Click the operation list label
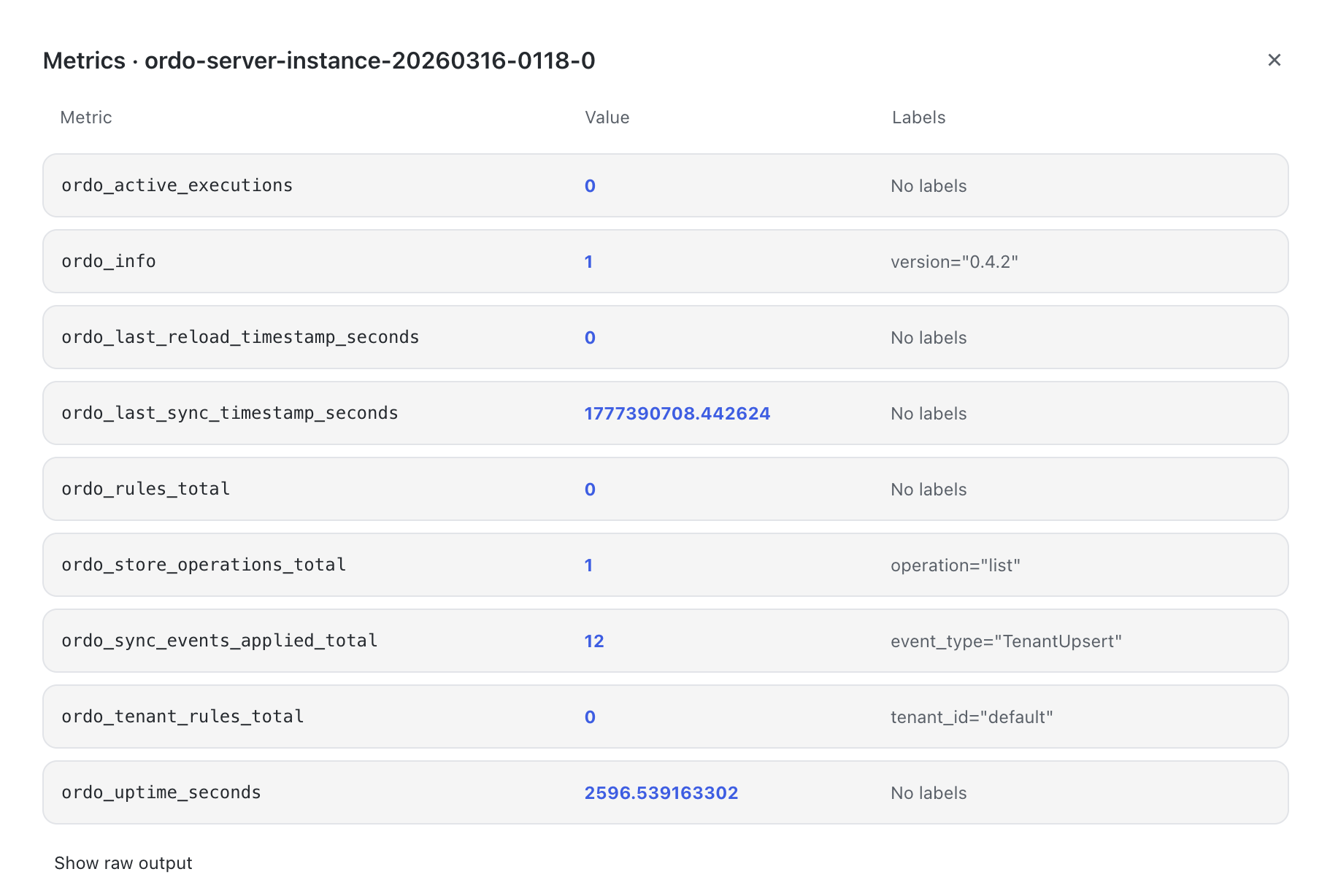 [957, 565]
